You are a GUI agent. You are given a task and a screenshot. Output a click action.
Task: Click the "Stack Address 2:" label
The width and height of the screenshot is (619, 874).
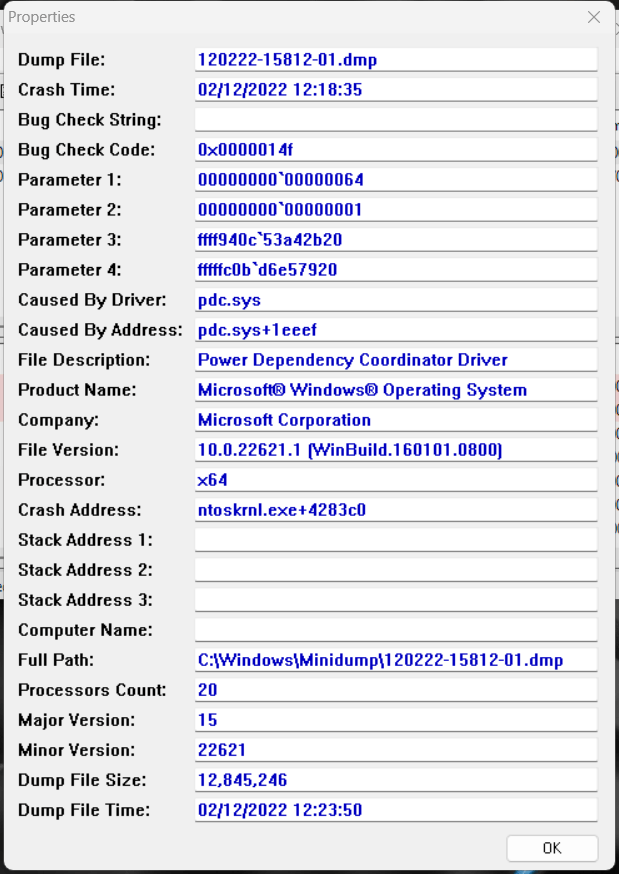[85, 570]
